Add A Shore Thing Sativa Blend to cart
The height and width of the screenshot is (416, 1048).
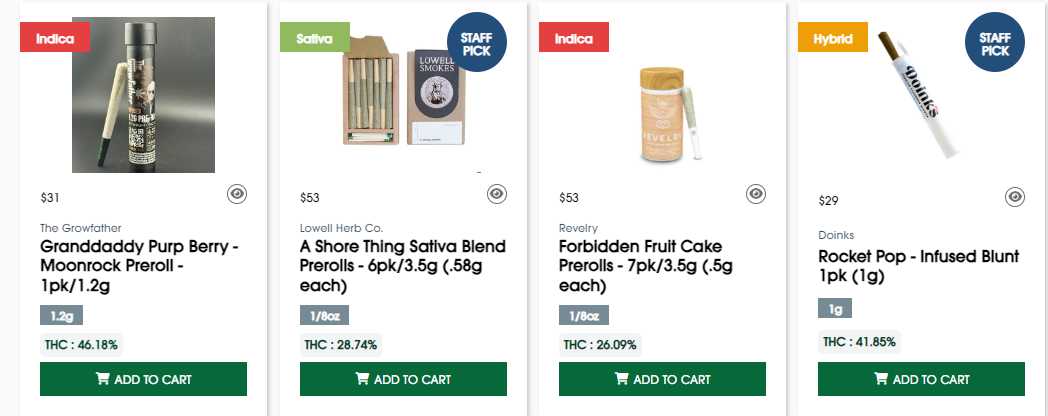click(403, 379)
